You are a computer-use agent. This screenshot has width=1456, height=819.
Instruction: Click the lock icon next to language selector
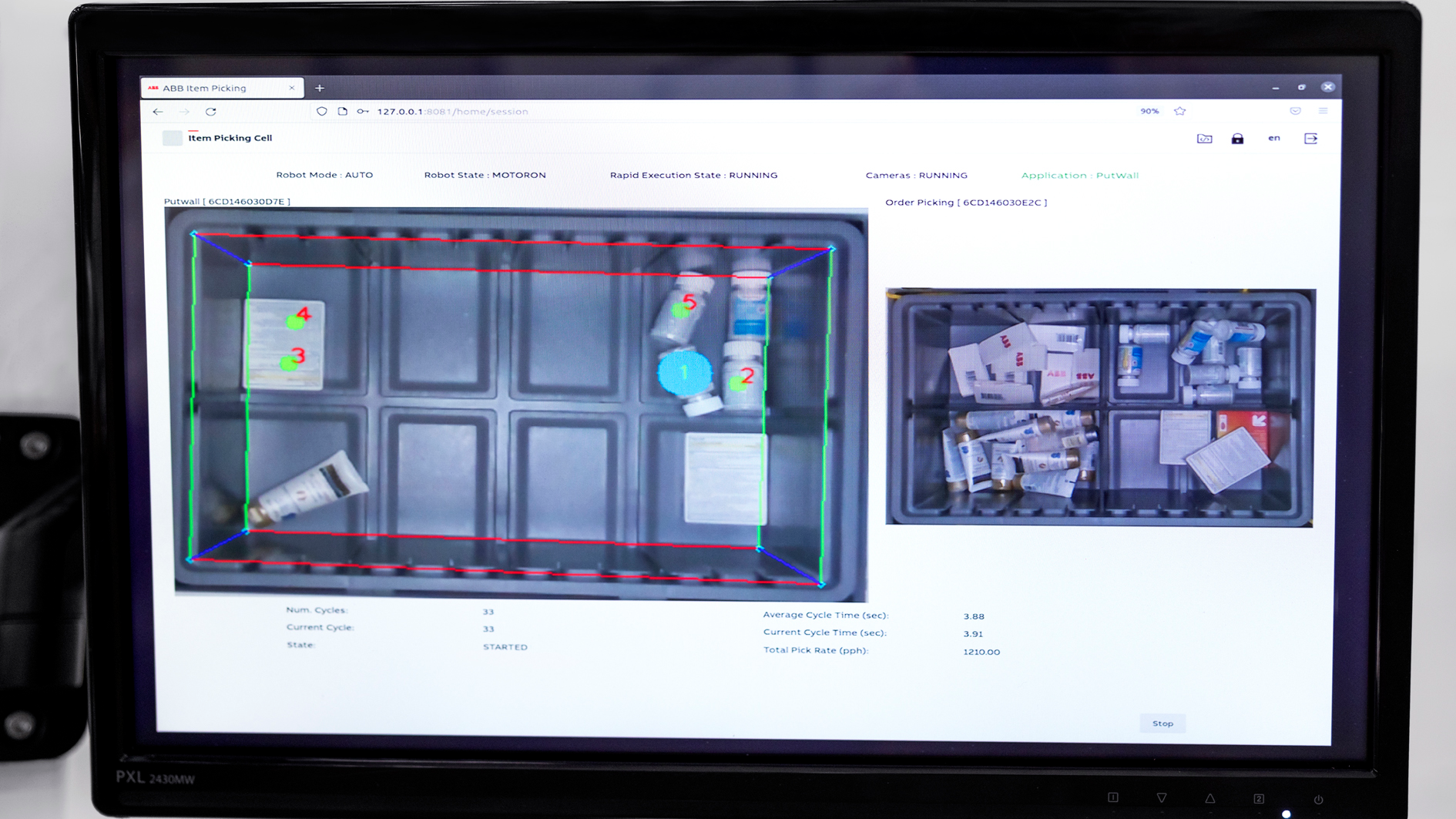1238,139
